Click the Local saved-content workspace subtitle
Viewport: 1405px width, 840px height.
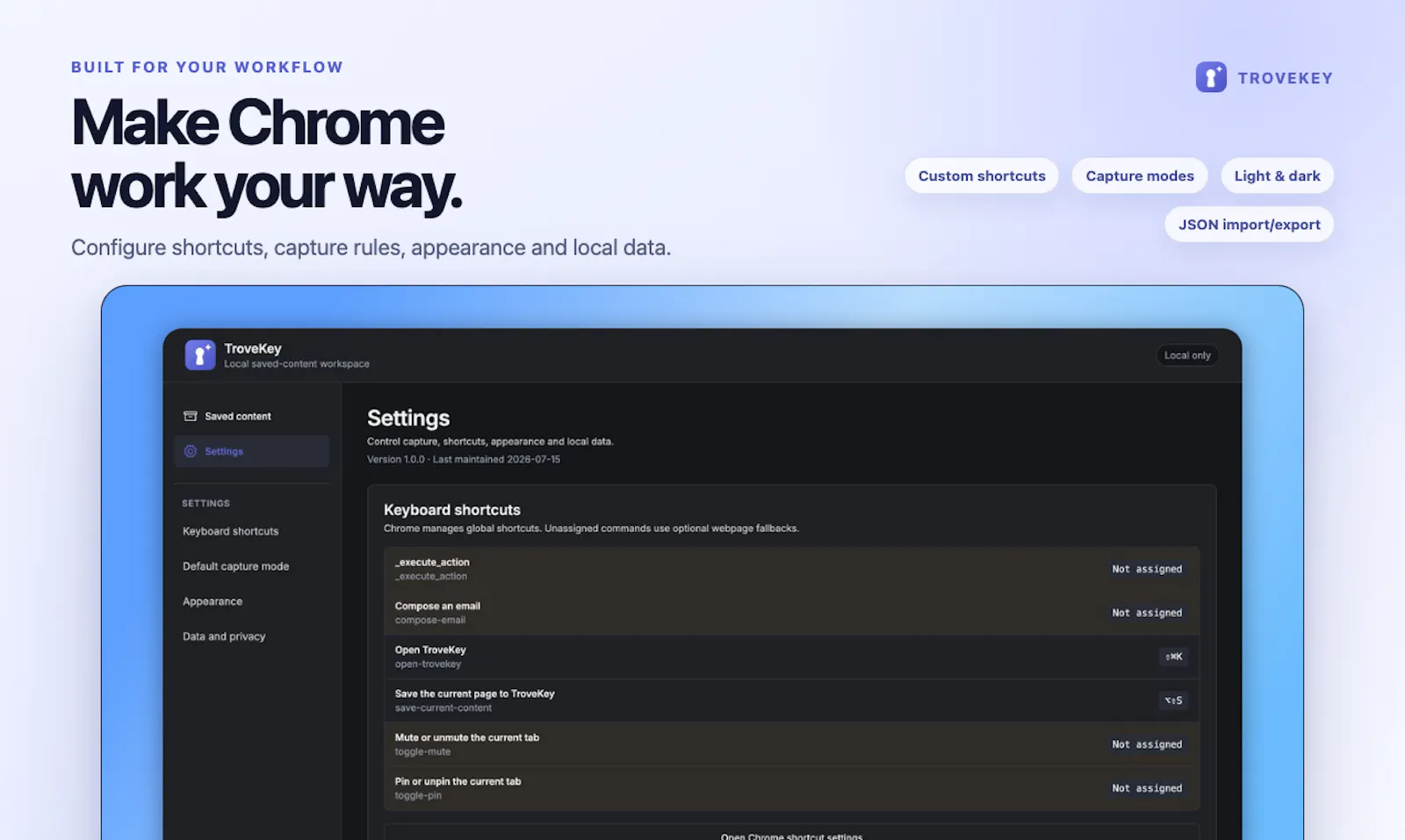point(296,363)
